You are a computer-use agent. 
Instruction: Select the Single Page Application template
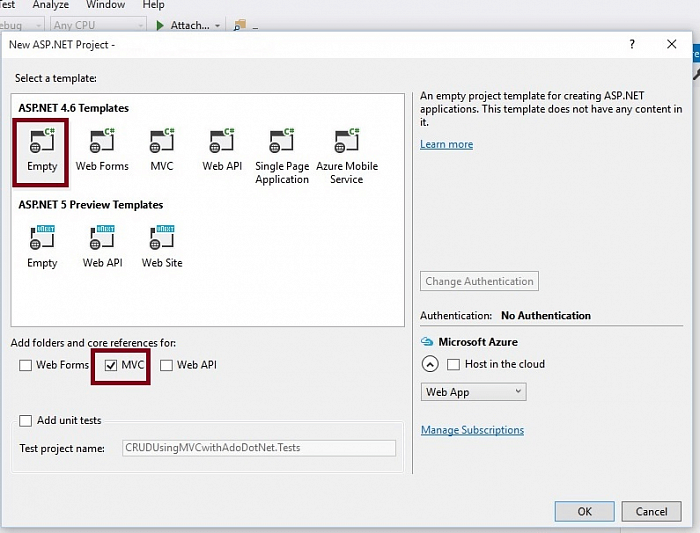(282, 156)
